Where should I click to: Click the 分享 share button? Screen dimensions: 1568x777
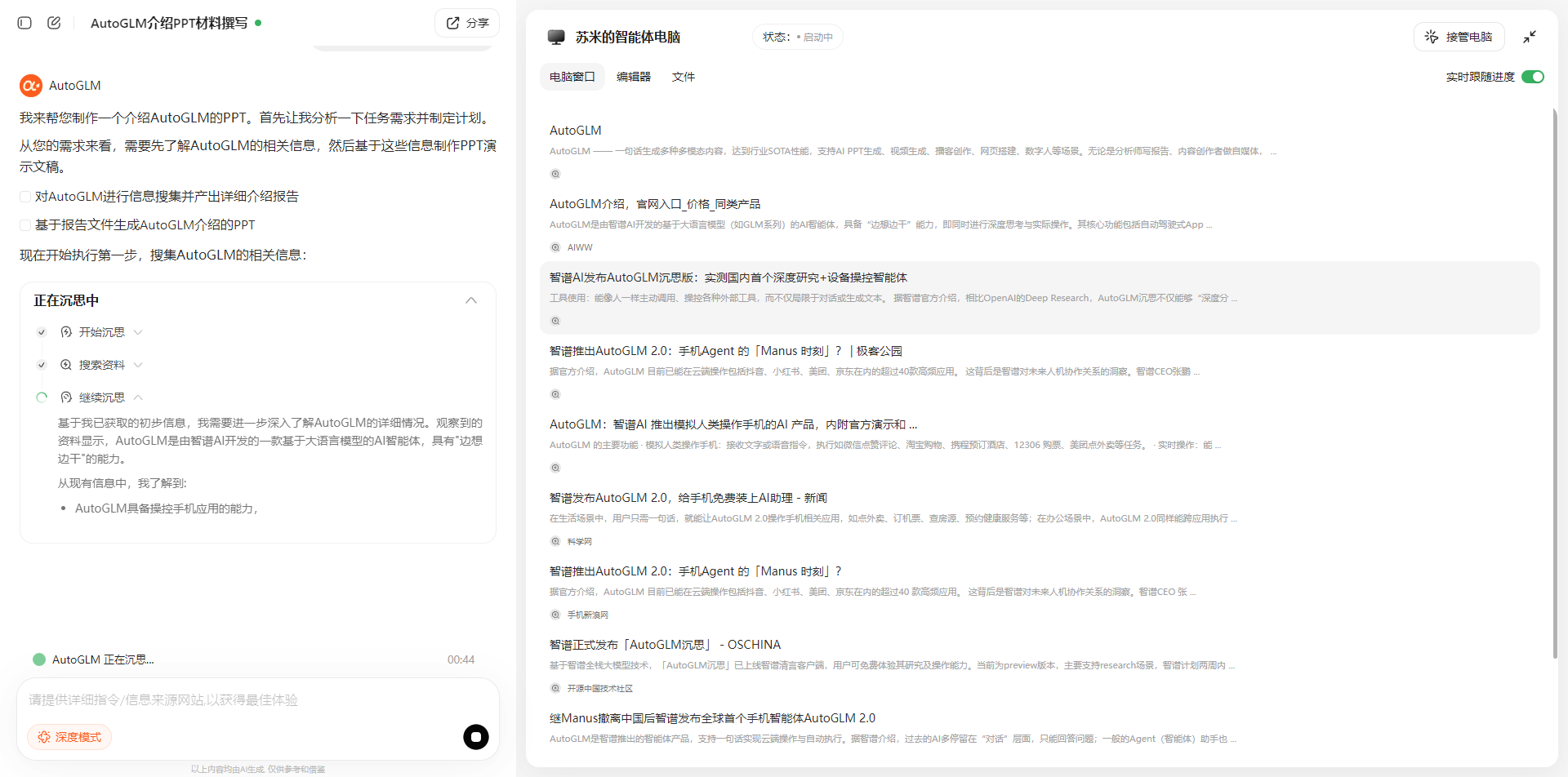coord(467,23)
